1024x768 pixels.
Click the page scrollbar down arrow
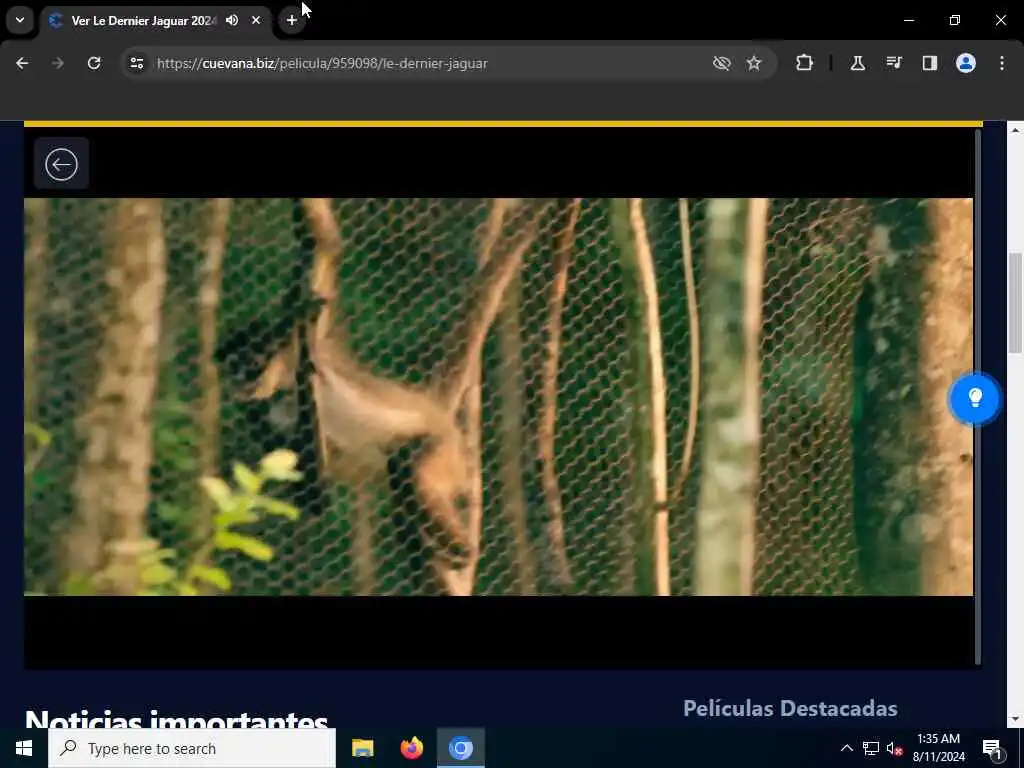[1015, 719]
